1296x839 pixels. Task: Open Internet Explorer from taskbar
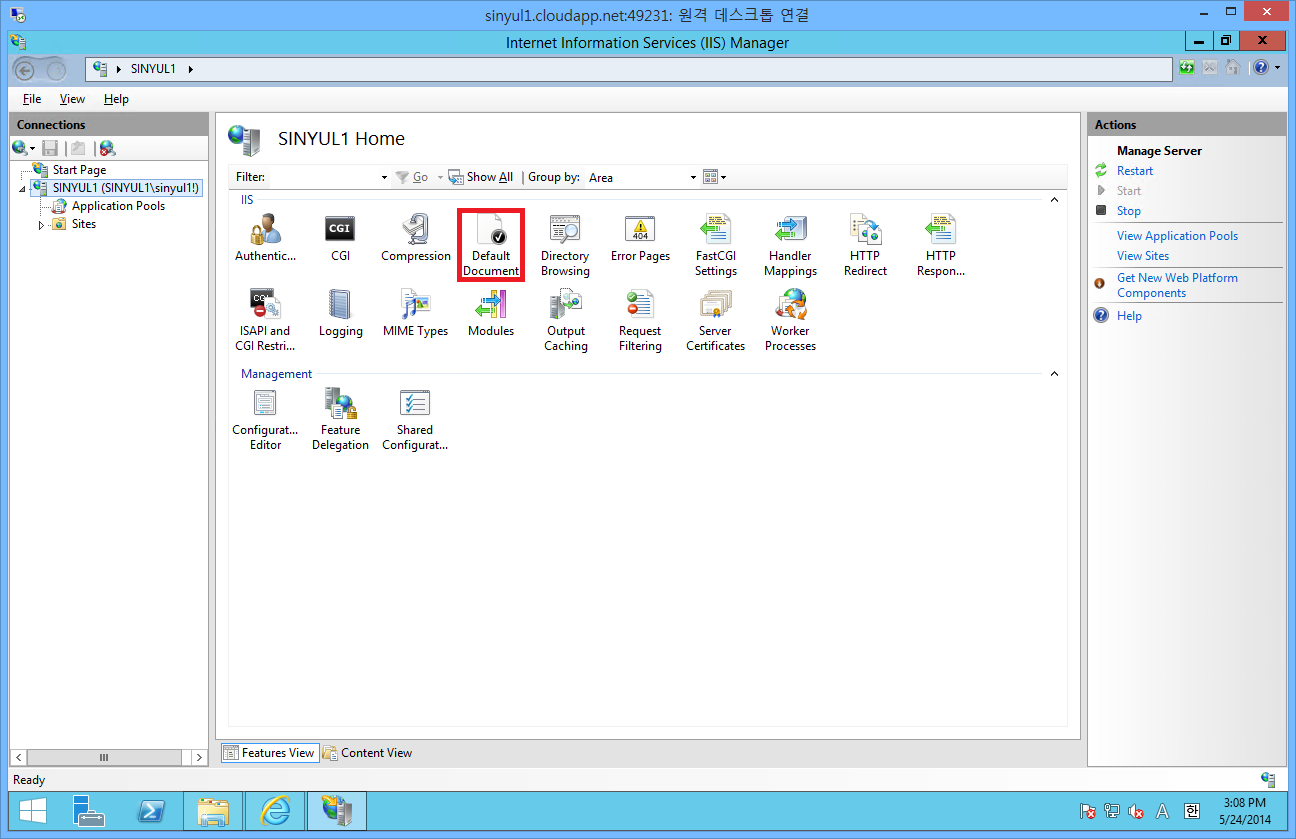(x=275, y=811)
